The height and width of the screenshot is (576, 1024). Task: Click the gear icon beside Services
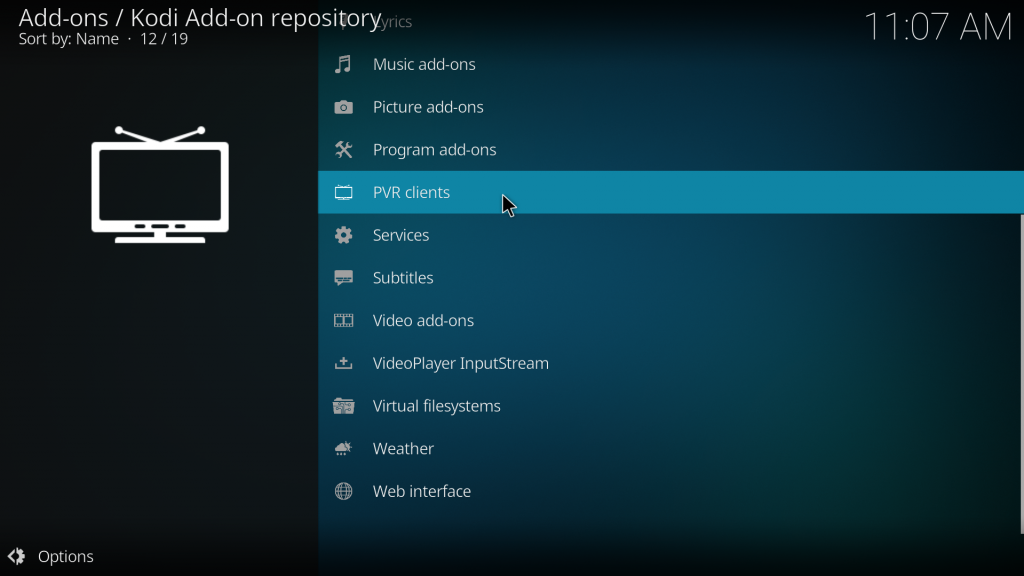(344, 235)
